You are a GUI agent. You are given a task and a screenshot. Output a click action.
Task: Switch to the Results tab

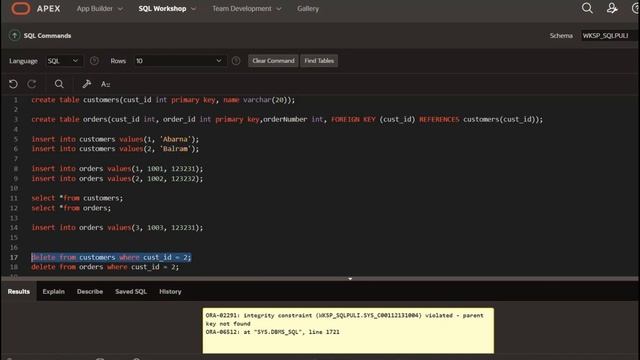[19, 291]
